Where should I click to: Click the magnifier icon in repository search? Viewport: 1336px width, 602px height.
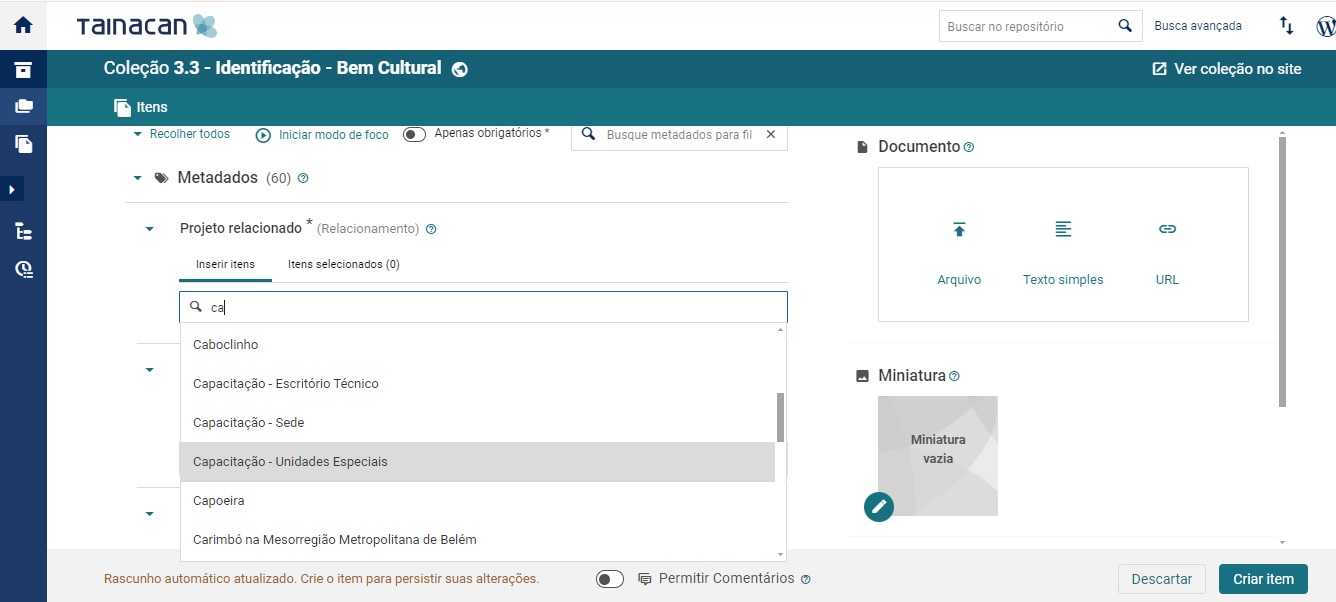tap(1125, 26)
